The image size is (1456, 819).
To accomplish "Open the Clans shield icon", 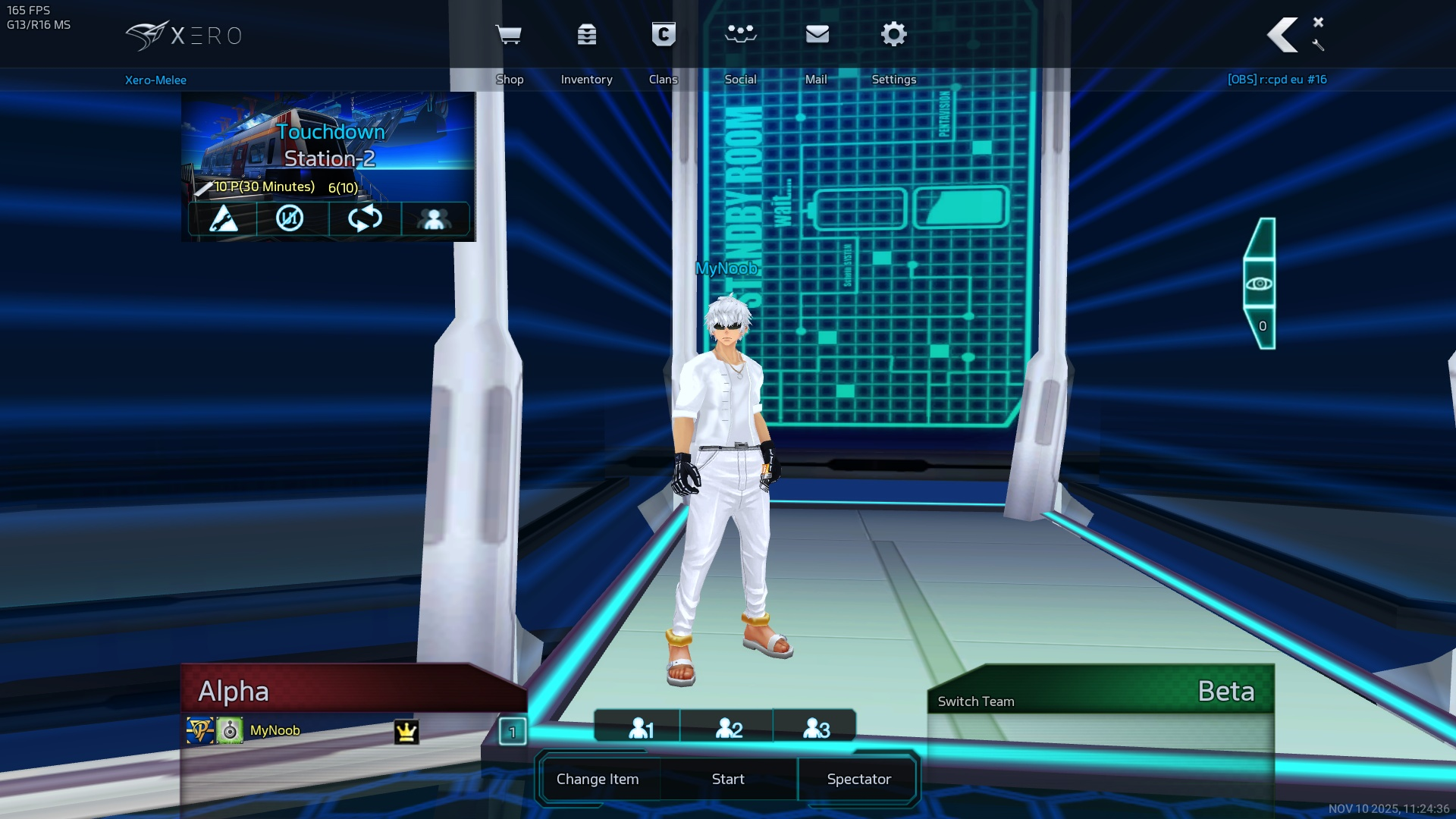I will pyautogui.click(x=664, y=35).
